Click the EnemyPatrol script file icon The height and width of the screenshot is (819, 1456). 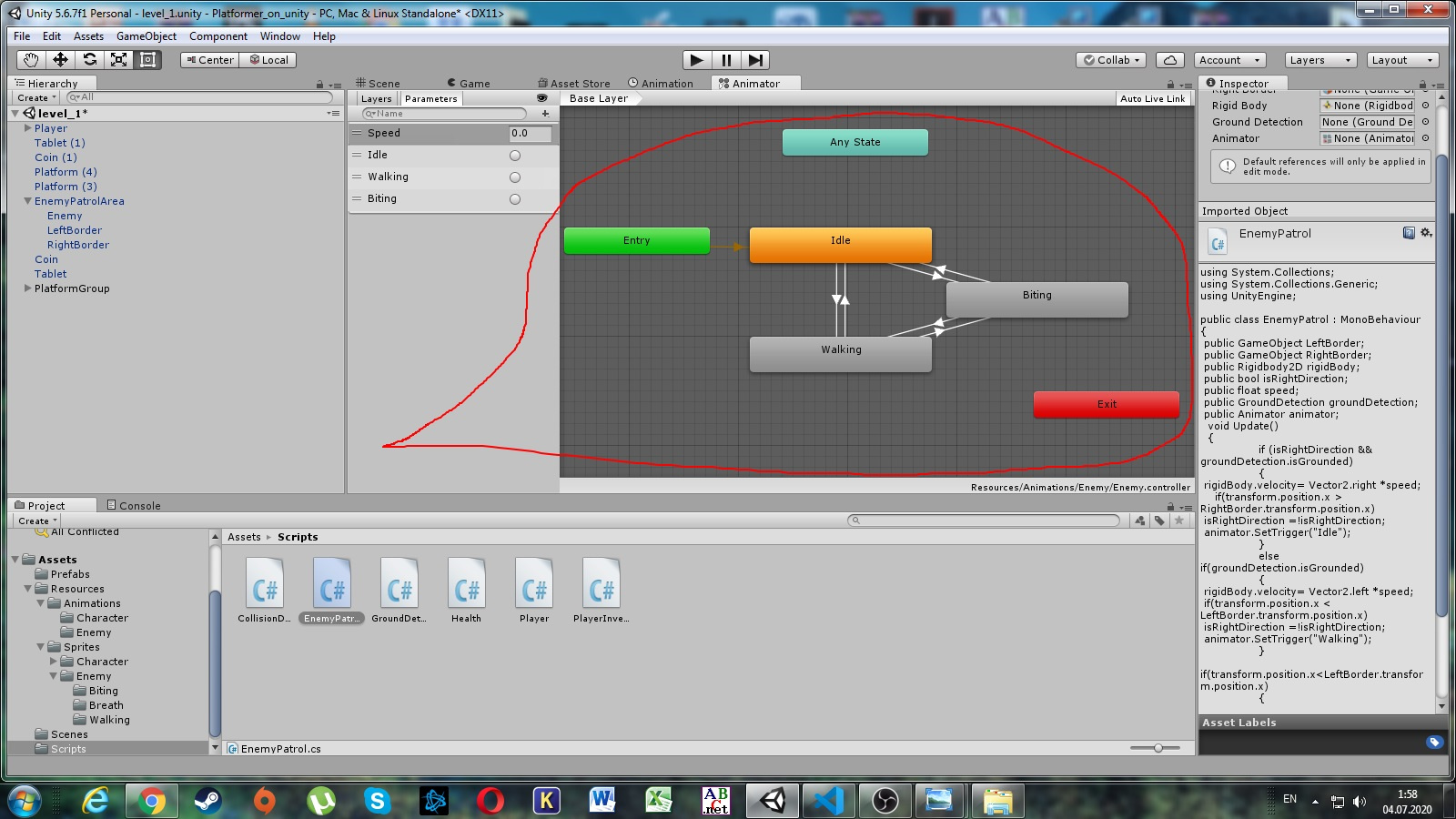[332, 583]
